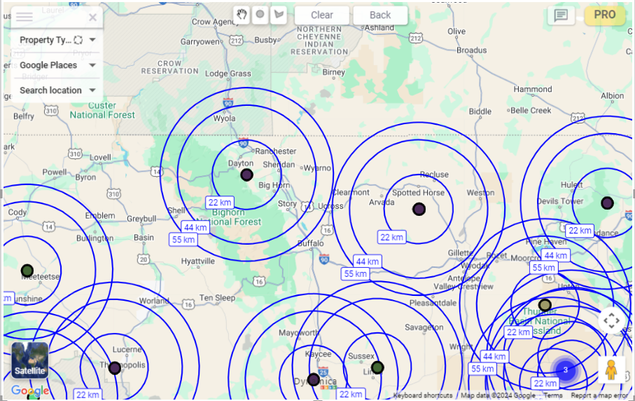This screenshot has height=401, width=635.
Task: Click the Worland town label
Action: (154, 301)
